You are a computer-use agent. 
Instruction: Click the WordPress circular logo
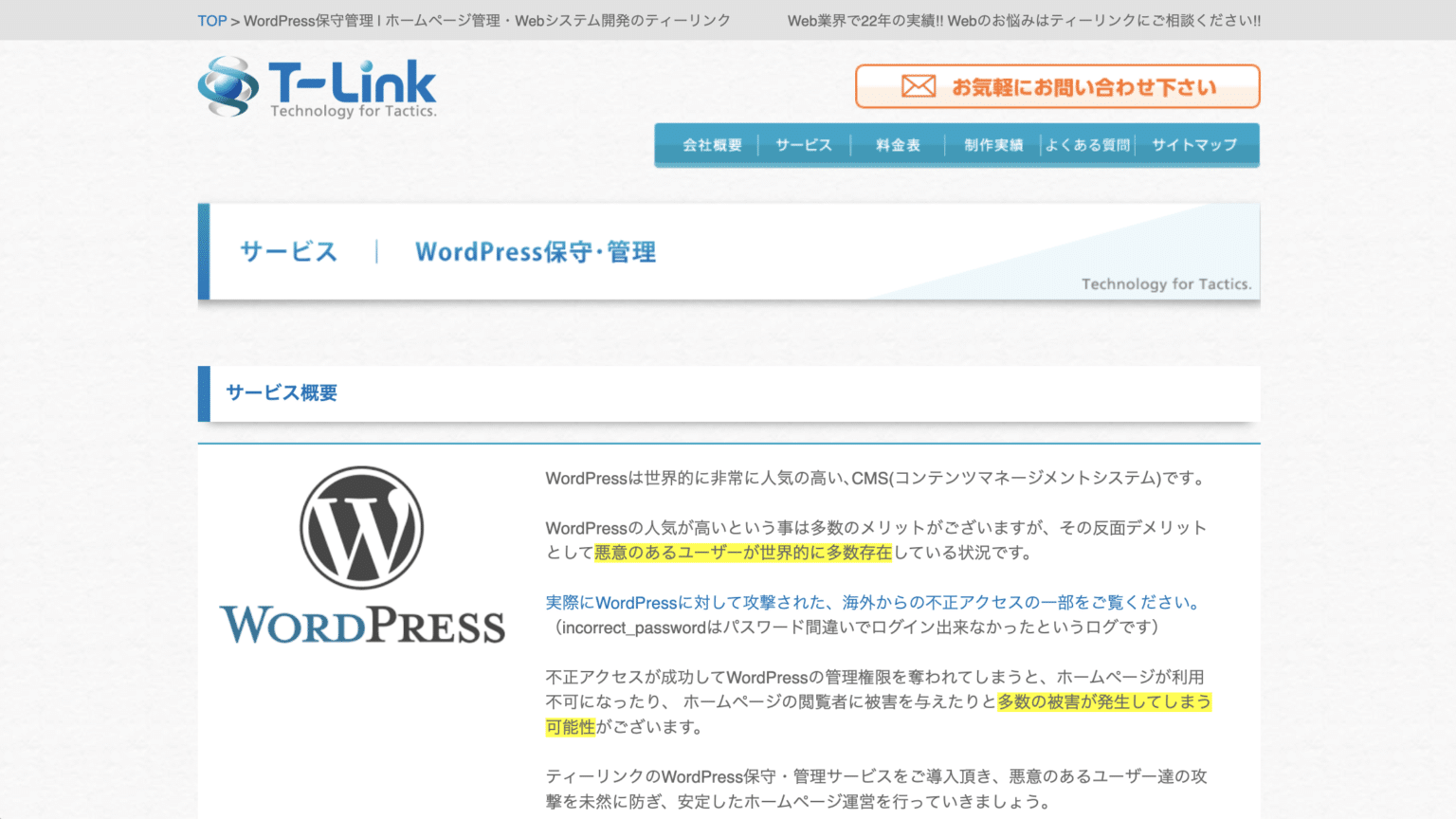coord(363,529)
